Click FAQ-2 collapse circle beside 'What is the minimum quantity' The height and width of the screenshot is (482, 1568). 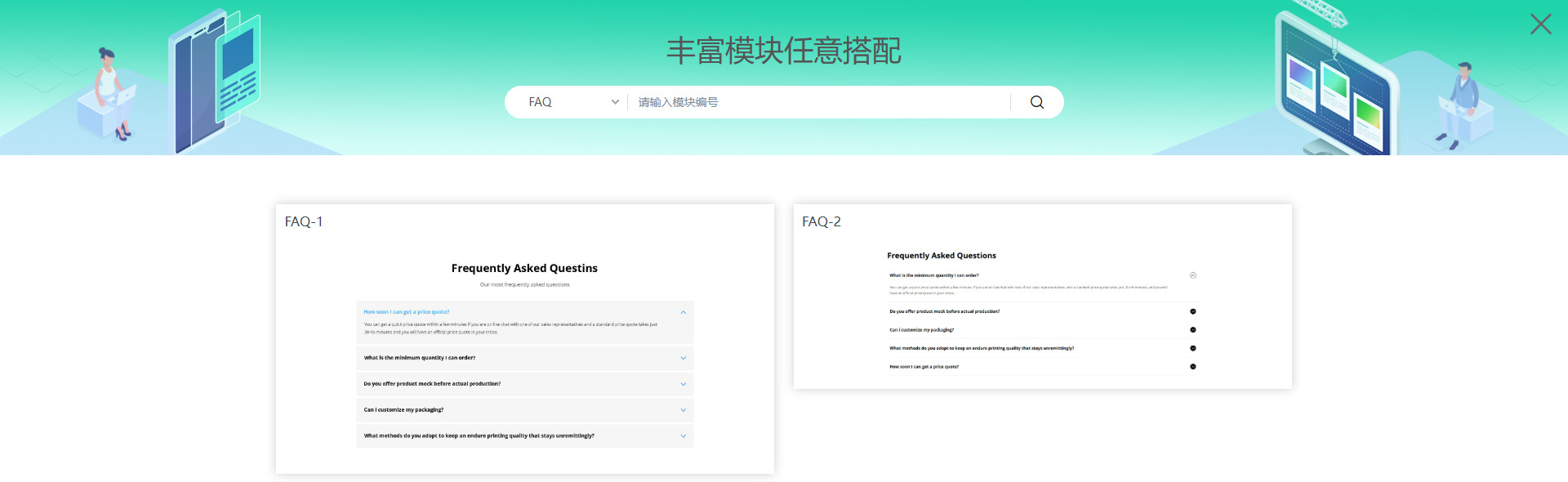(x=1193, y=275)
